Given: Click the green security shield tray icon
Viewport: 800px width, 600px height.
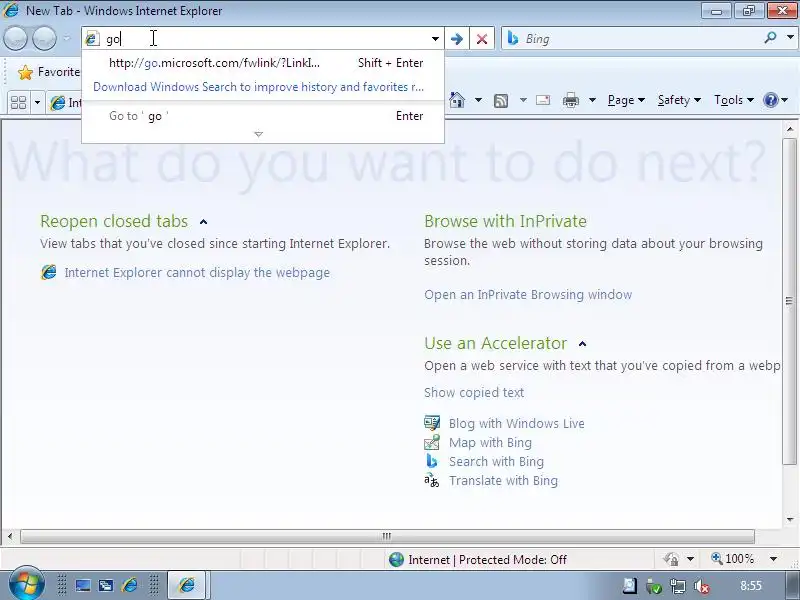Looking at the screenshot, I should (654, 586).
